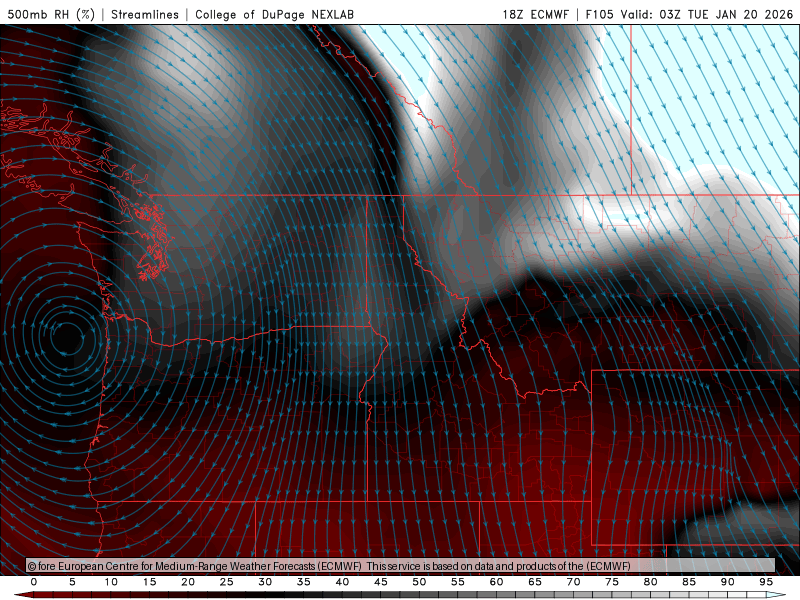The width and height of the screenshot is (800, 600).
Task: Click the colorbar label "0"
Action: [34, 582]
